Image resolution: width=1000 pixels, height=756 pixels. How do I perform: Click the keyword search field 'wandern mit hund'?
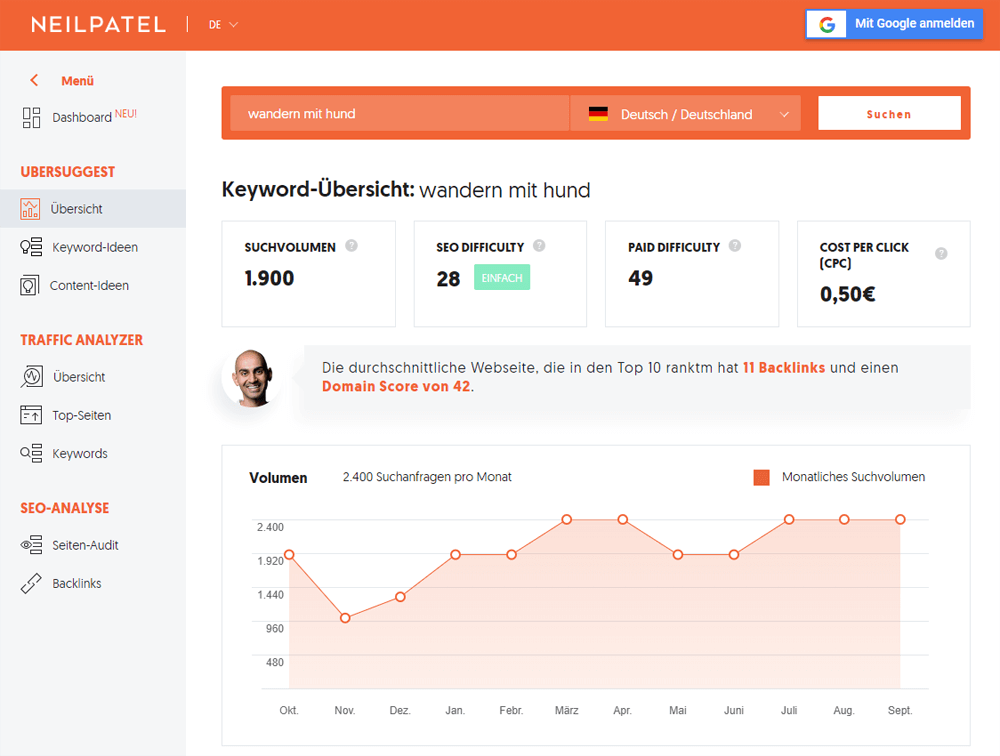pos(399,114)
